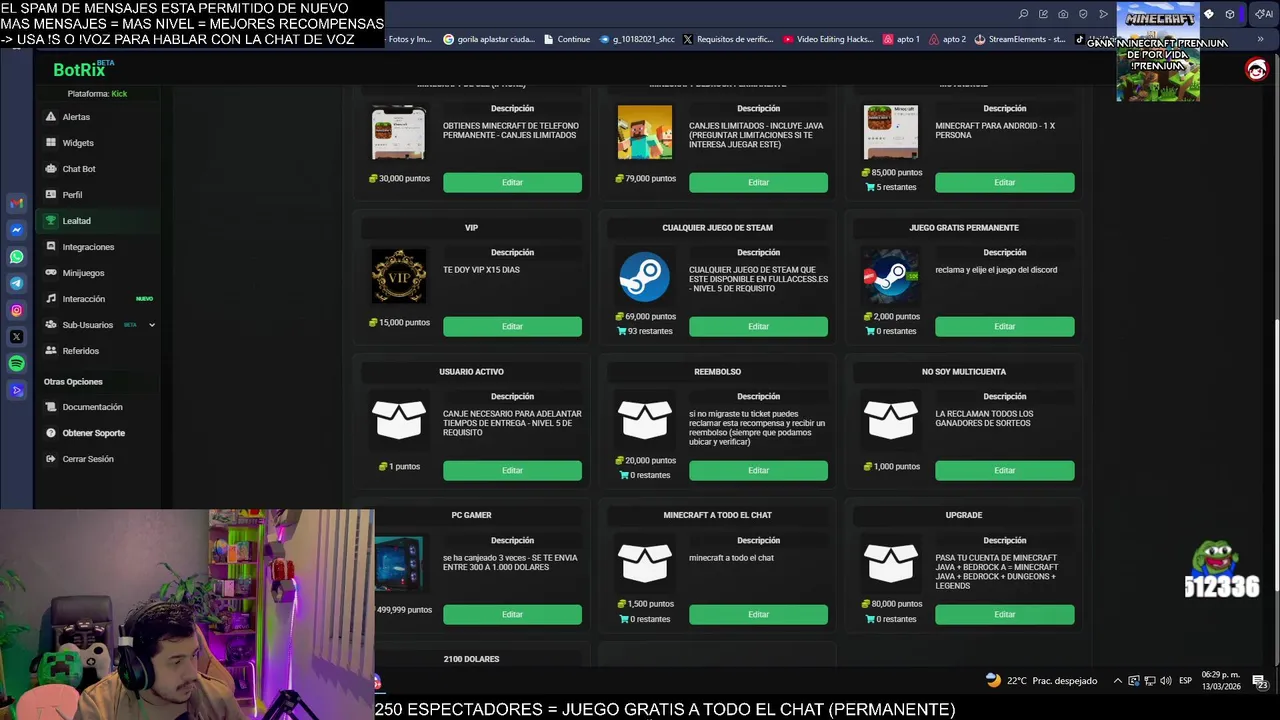Click the box icon in Reembolso card
Image resolution: width=1280 pixels, height=720 pixels.
645,420
